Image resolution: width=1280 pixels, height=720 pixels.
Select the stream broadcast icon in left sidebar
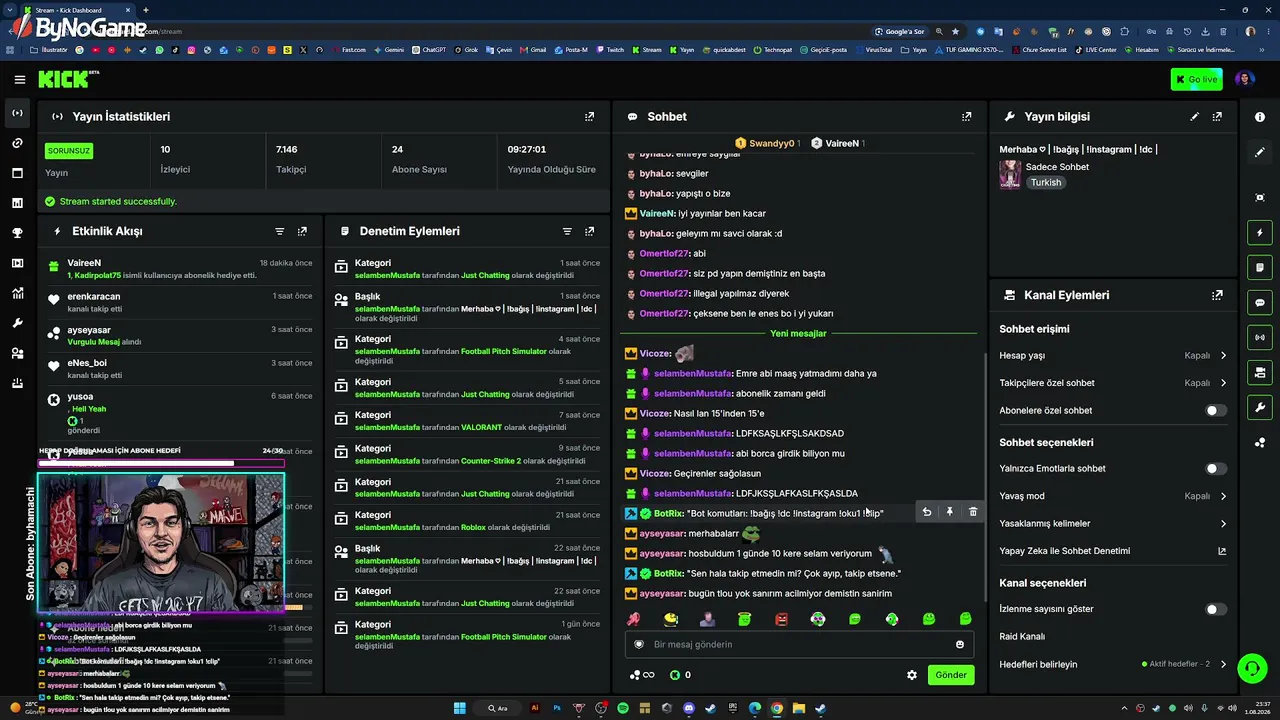point(17,113)
